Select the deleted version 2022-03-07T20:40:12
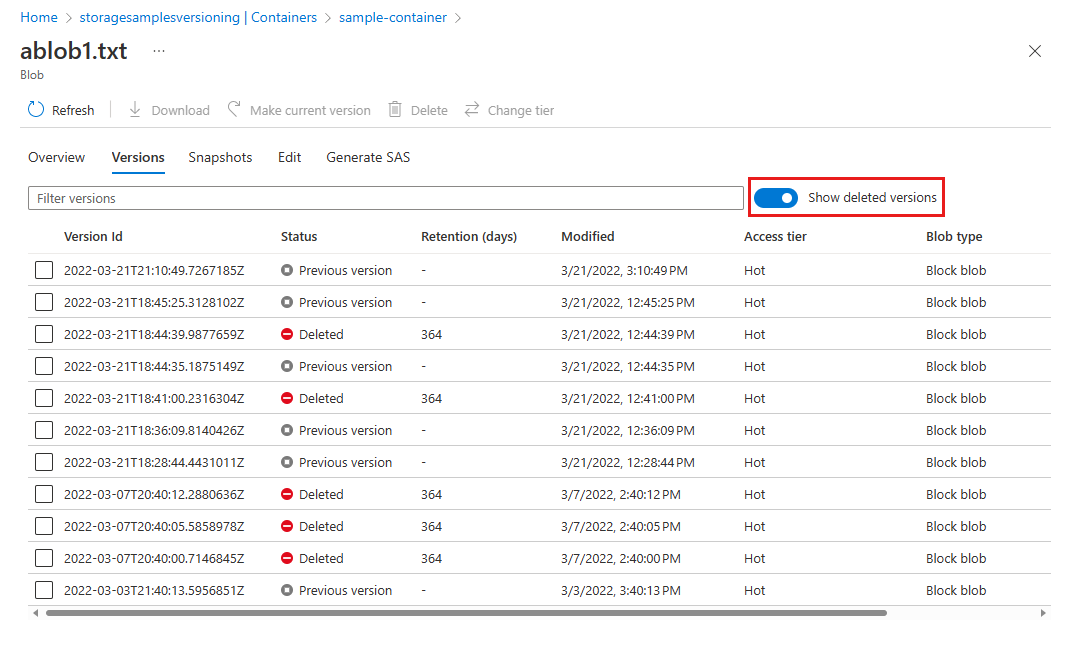The height and width of the screenshot is (645, 1071). tap(43, 494)
